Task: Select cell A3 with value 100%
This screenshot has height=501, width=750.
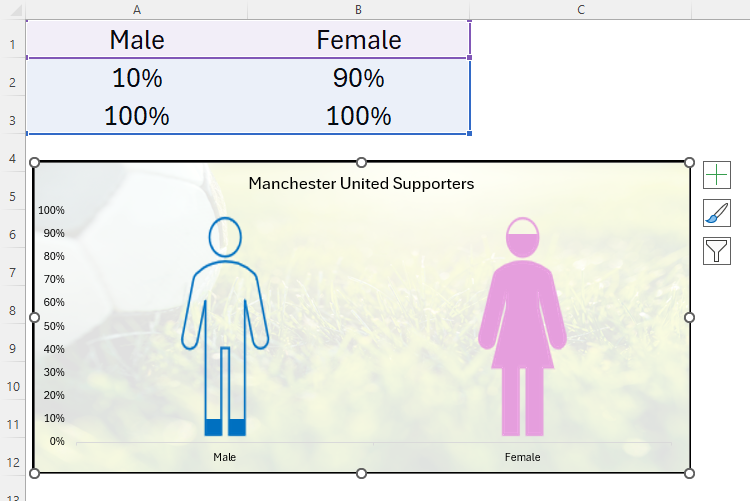Action: [x=137, y=115]
